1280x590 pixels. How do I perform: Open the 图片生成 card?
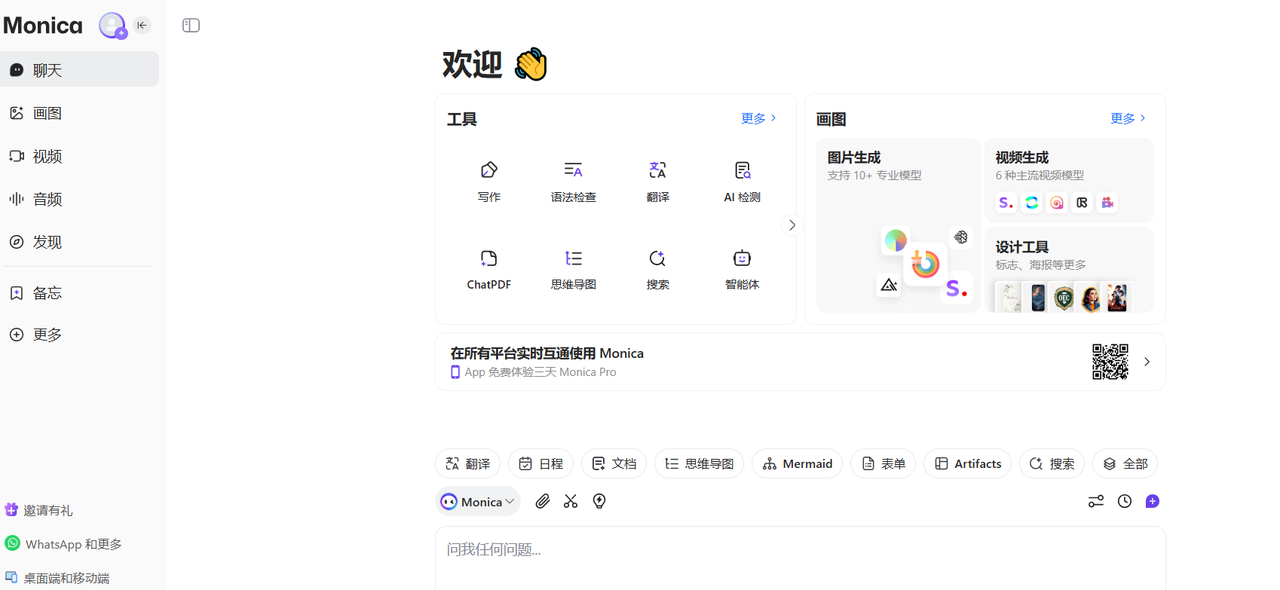(898, 225)
